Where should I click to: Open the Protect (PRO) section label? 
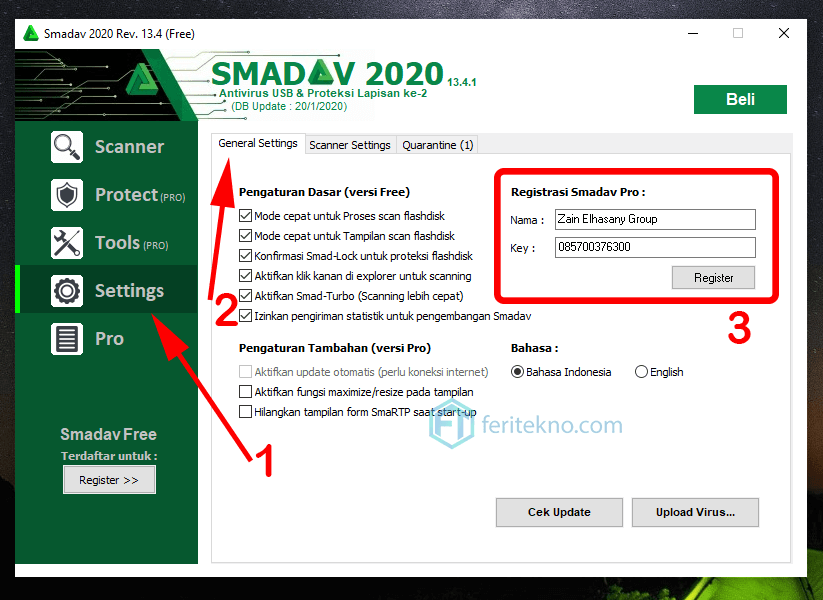[140, 195]
